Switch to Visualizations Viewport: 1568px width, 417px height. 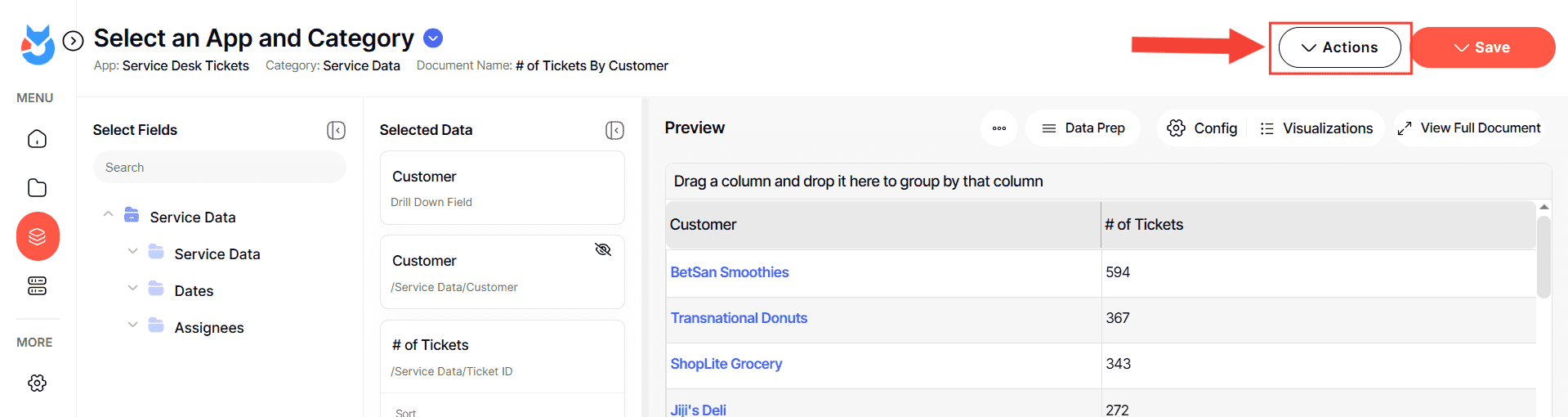click(1316, 128)
